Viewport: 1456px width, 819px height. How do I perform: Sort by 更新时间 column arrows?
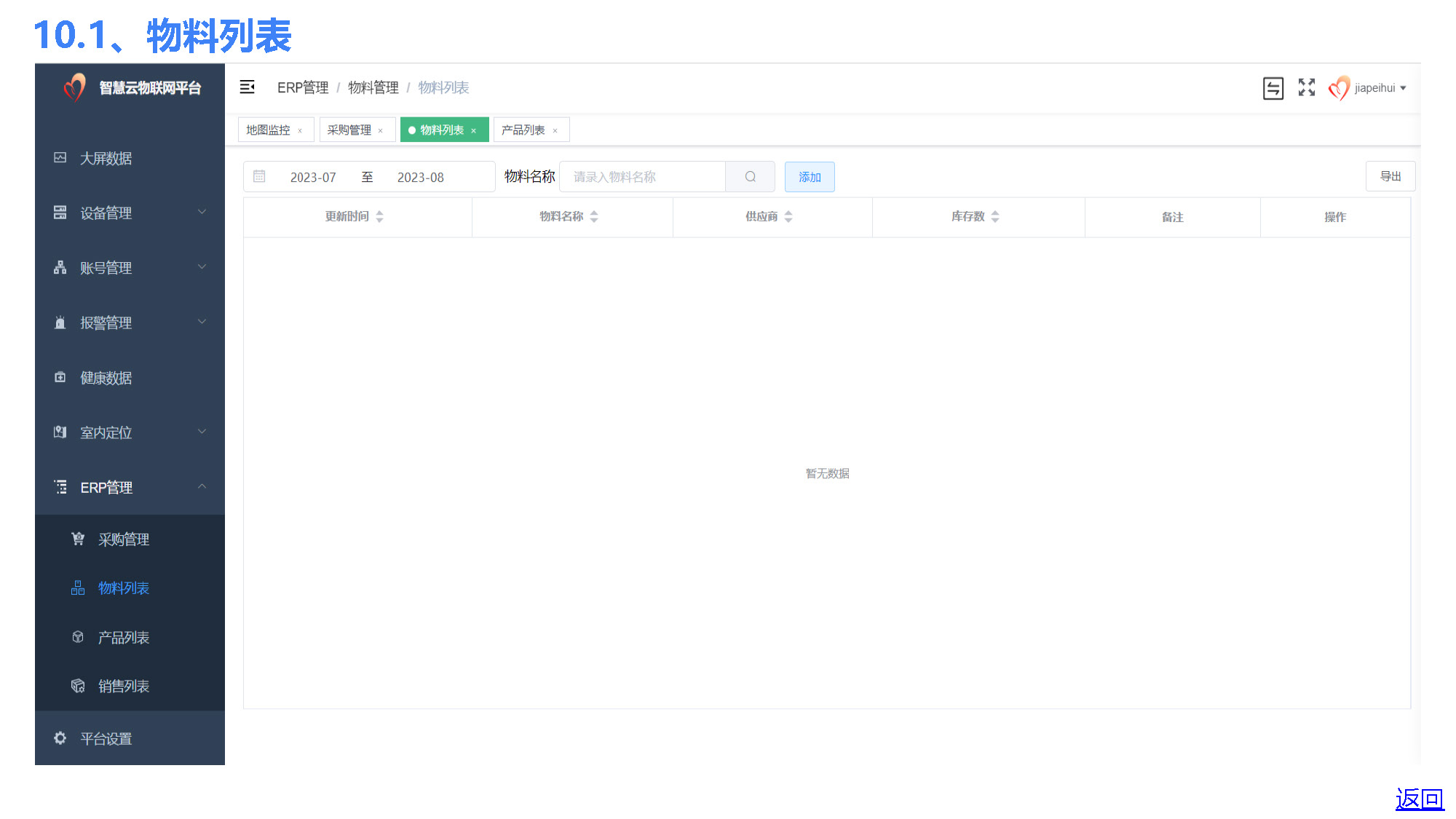pos(379,216)
